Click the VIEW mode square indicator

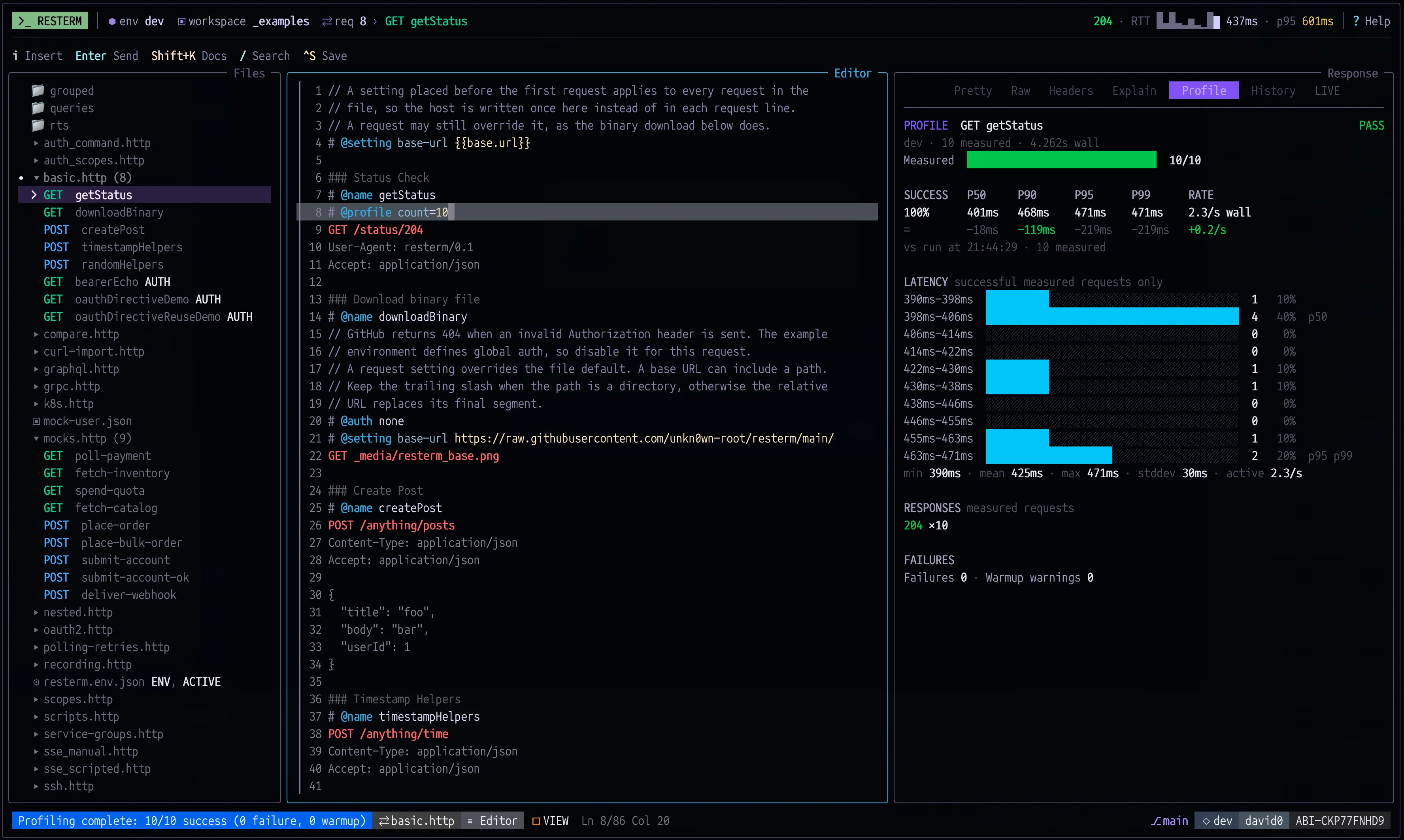(x=536, y=821)
